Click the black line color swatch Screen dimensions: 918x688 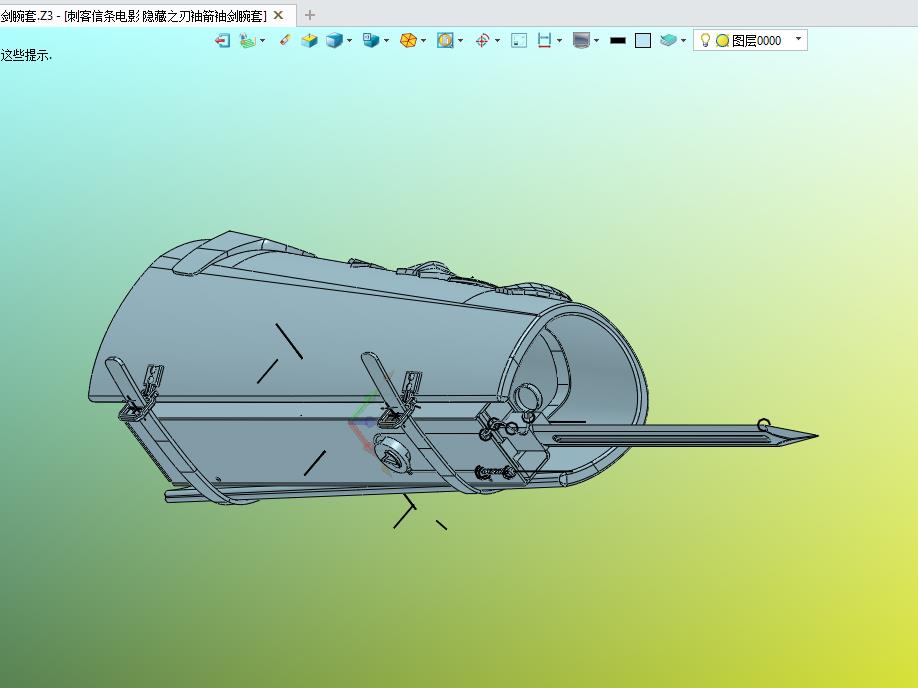pos(618,40)
